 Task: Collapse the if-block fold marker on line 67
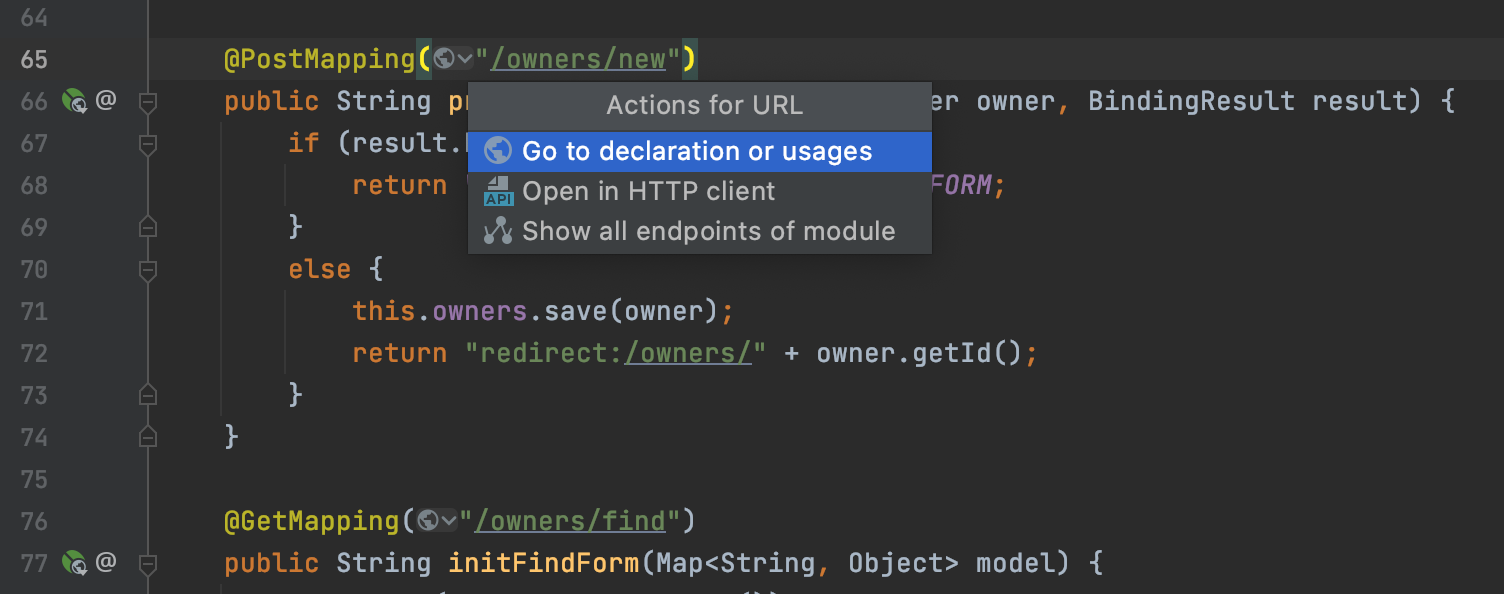(148, 145)
